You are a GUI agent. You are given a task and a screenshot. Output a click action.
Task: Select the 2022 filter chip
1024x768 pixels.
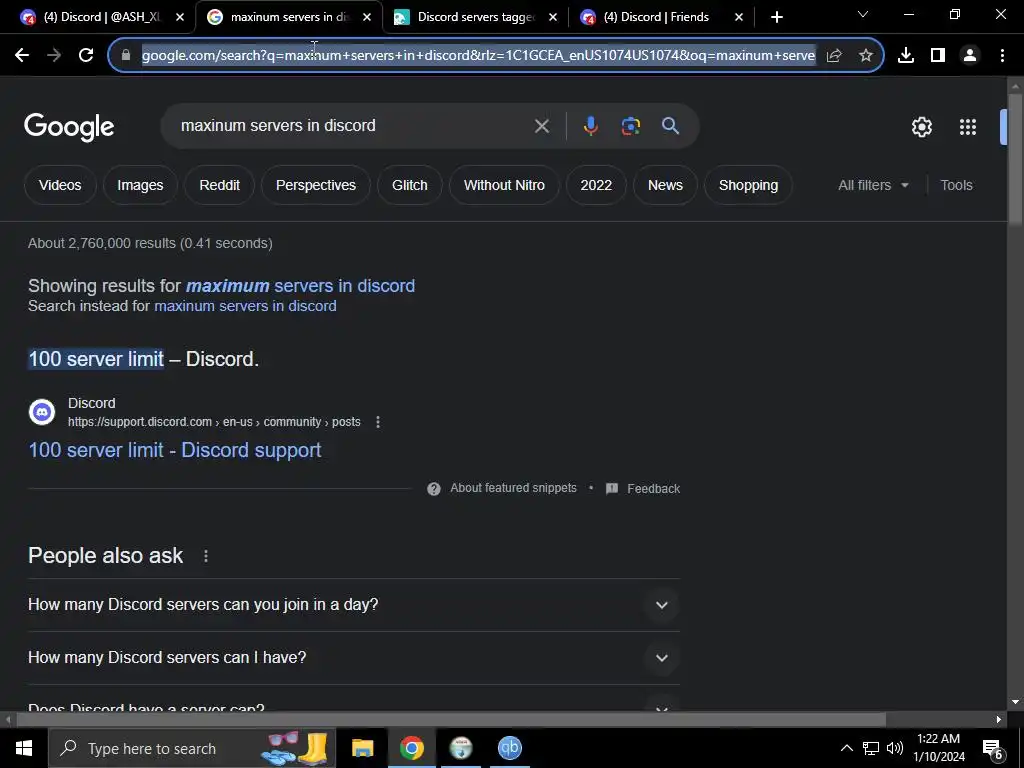pos(596,185)
